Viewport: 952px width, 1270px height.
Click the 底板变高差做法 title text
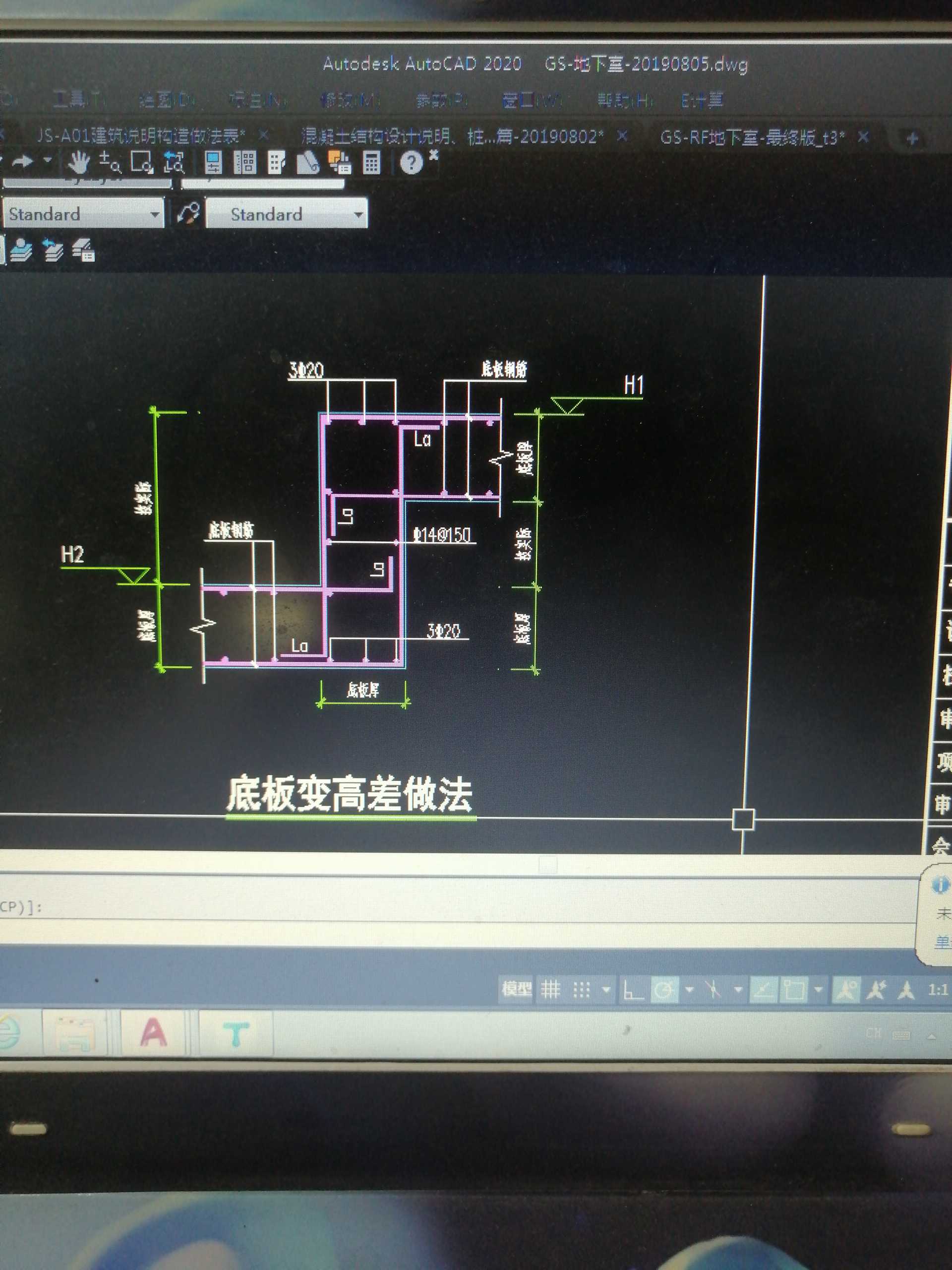coord(350,794)
